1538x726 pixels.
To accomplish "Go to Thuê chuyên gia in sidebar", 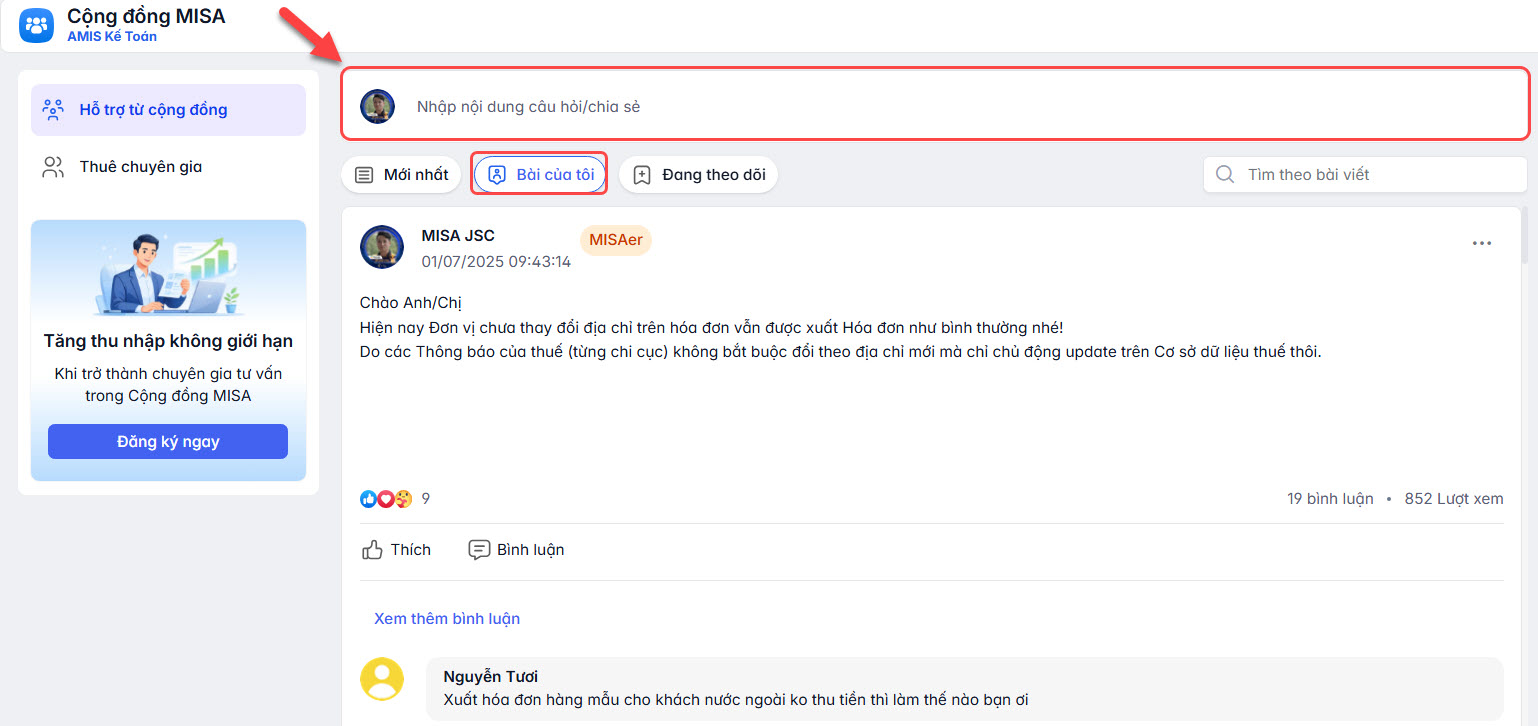I will (x=140, y=167).
